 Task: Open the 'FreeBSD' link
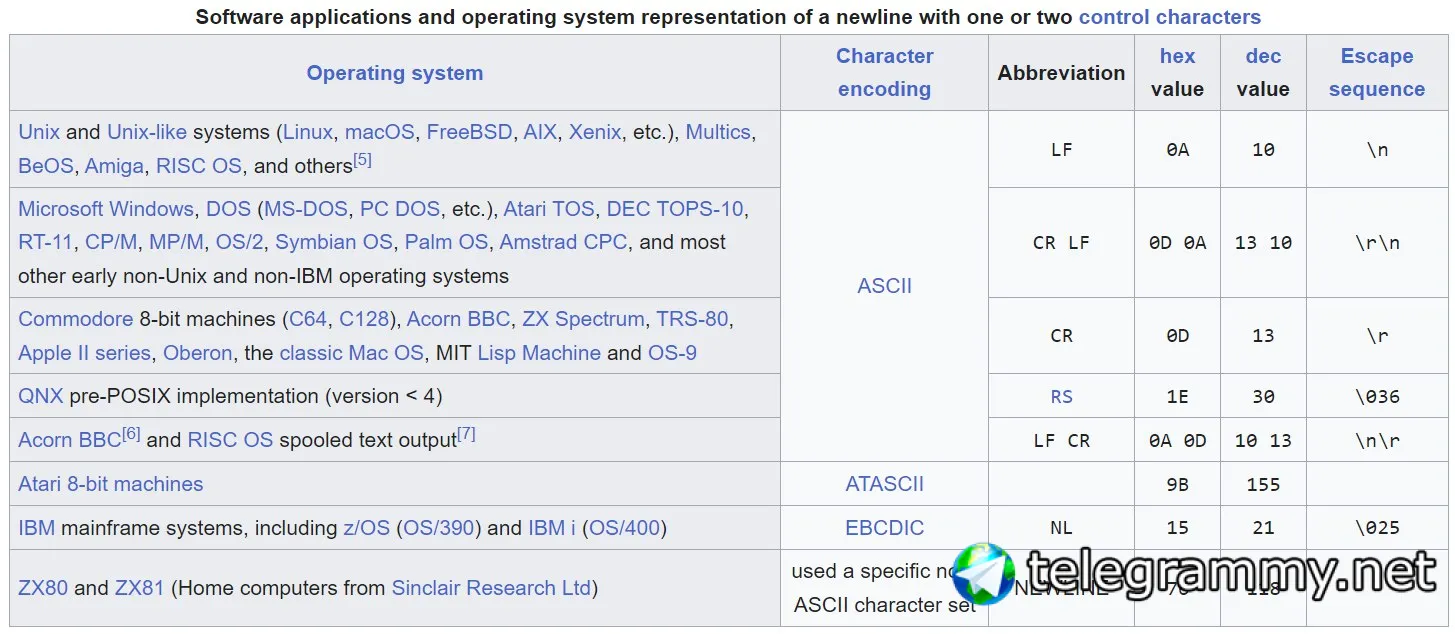click(469, 132)
